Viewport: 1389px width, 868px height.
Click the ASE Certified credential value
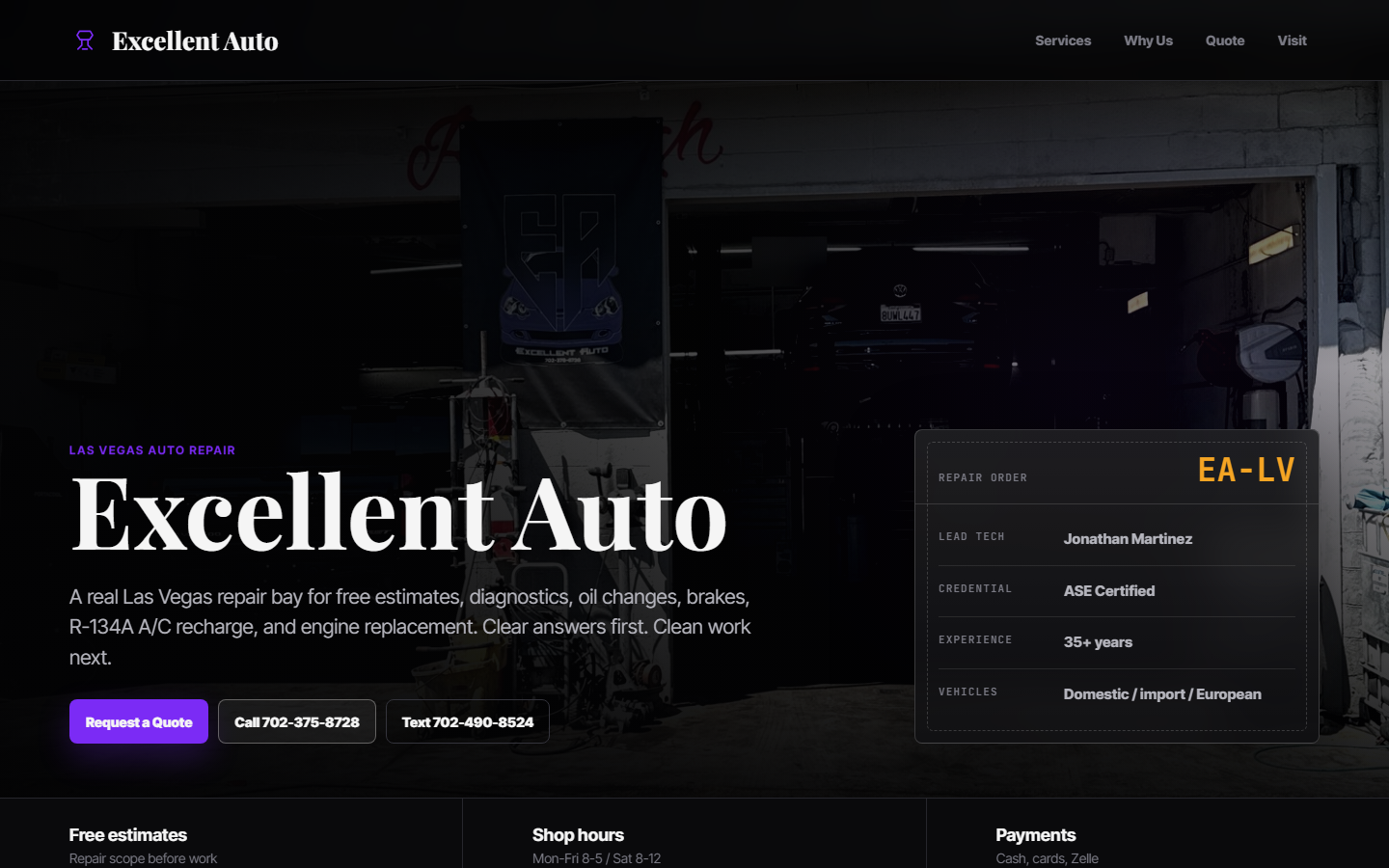pyautogui.click(x=1109, y=590)
